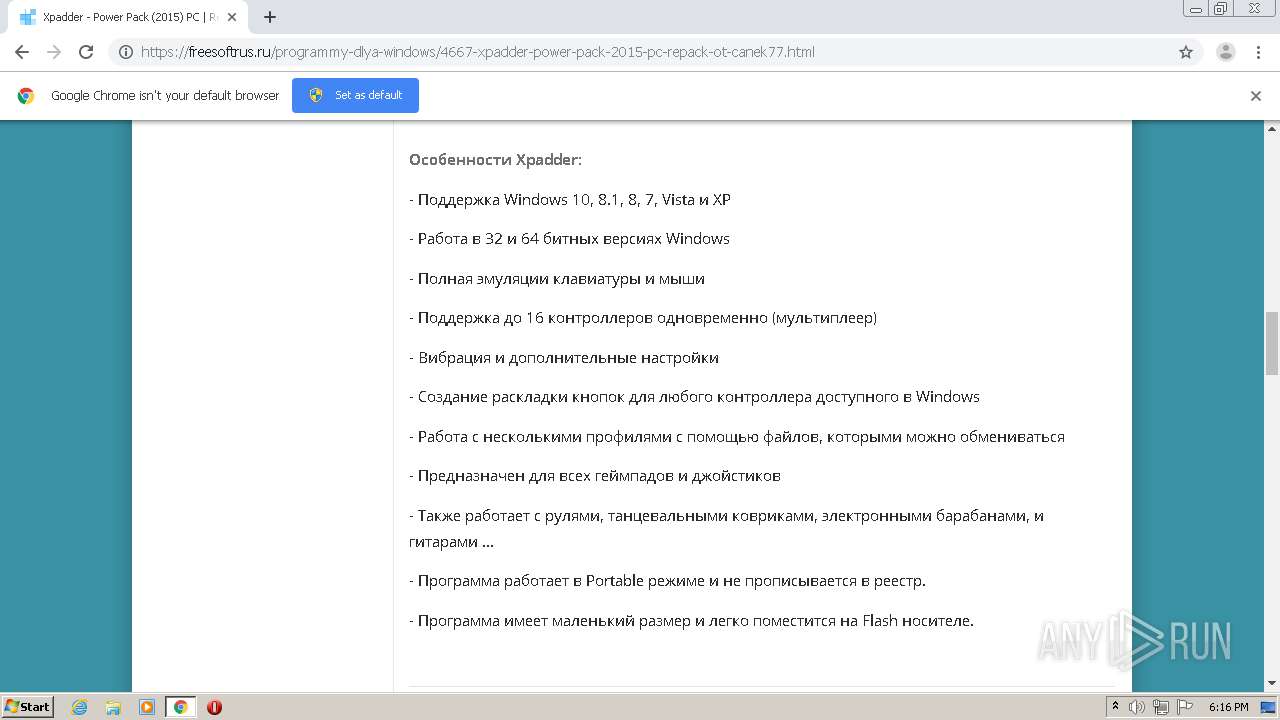Click 'Поддержка до 16 контроллеров' line

[643, 318]
